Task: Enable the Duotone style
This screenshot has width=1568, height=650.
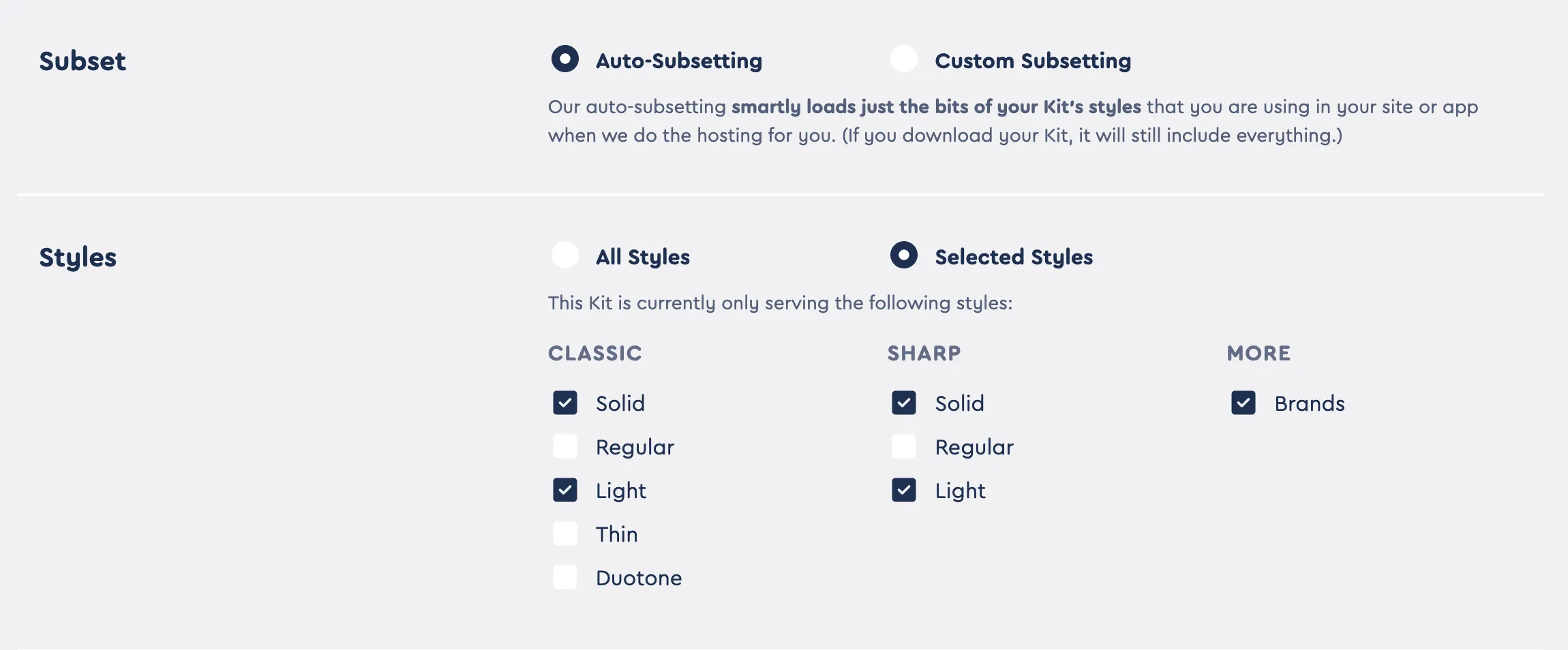Action: pyautogui.click(x=564, y=577)
